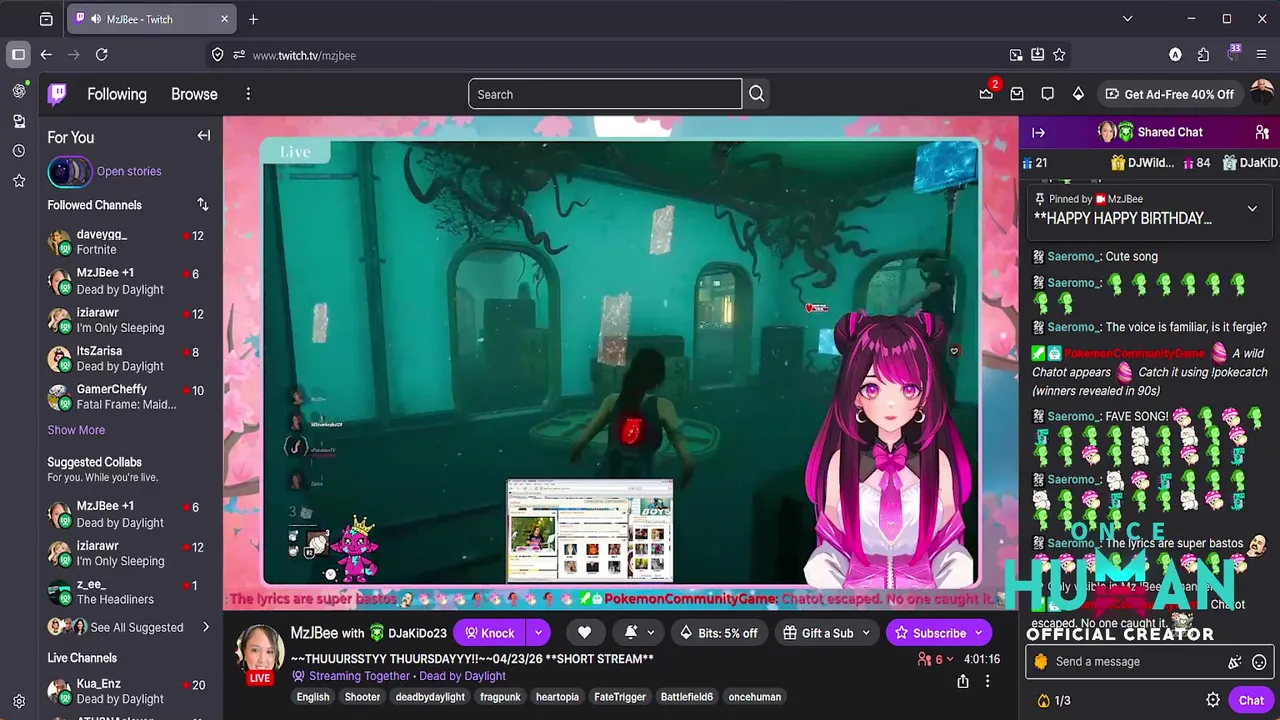Open picture-in-picture icon in address bar
The height and width of the screenshot is (720, 1280).
[x=1016, y=55]
